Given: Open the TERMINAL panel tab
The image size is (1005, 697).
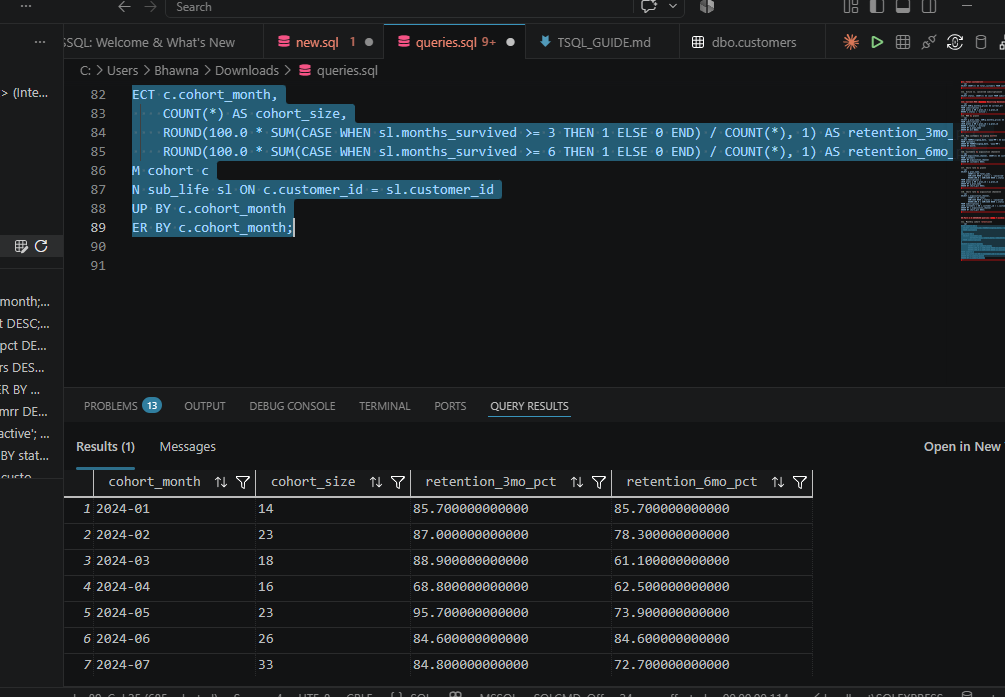Looking at the screenshot, I should pyautogui.click(x=385, y=406).
